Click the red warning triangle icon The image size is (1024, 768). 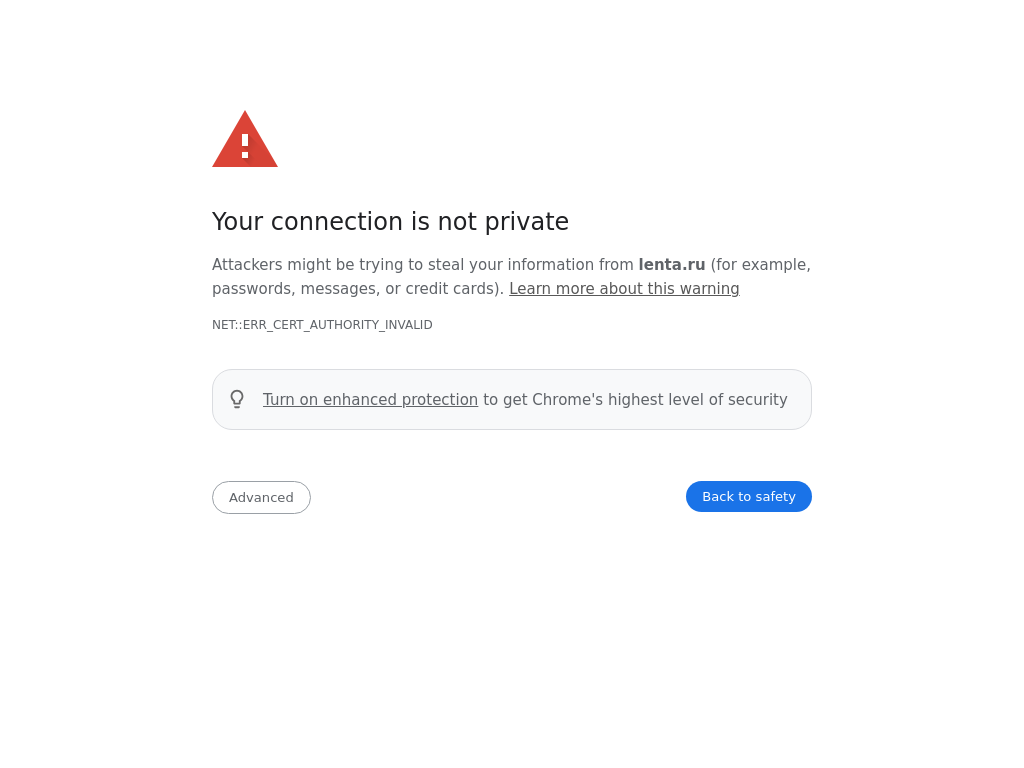tap(245, 140)
